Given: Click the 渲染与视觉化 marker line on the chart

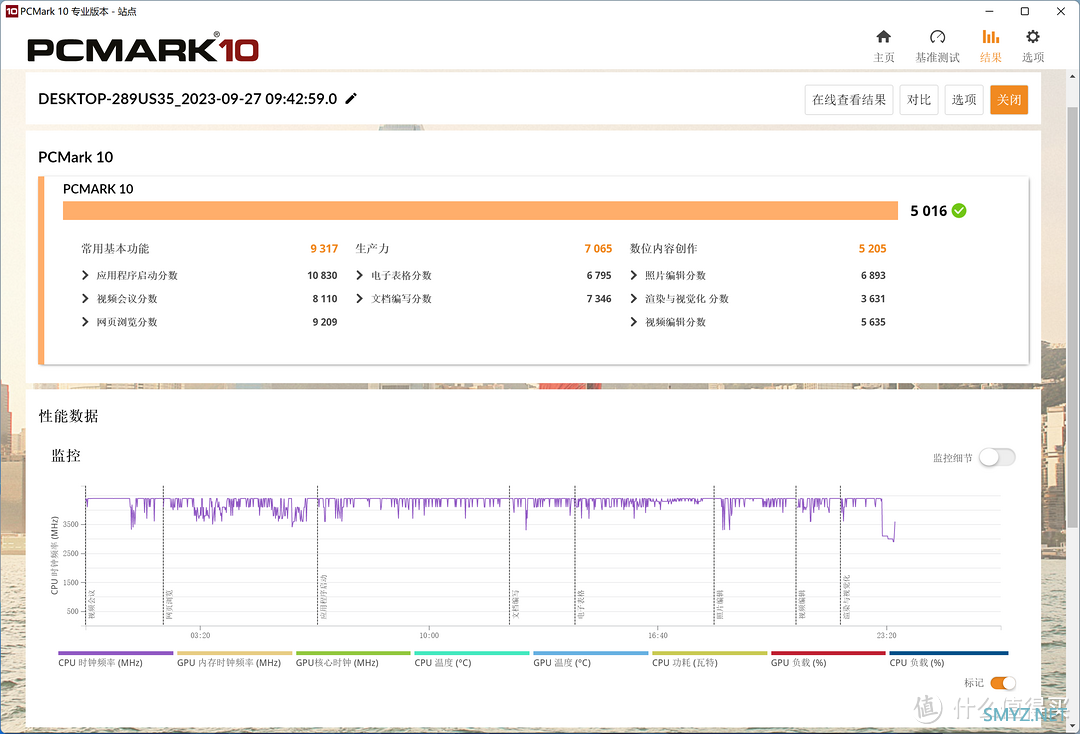Looking at the screenshot, I should coord(841,555).
